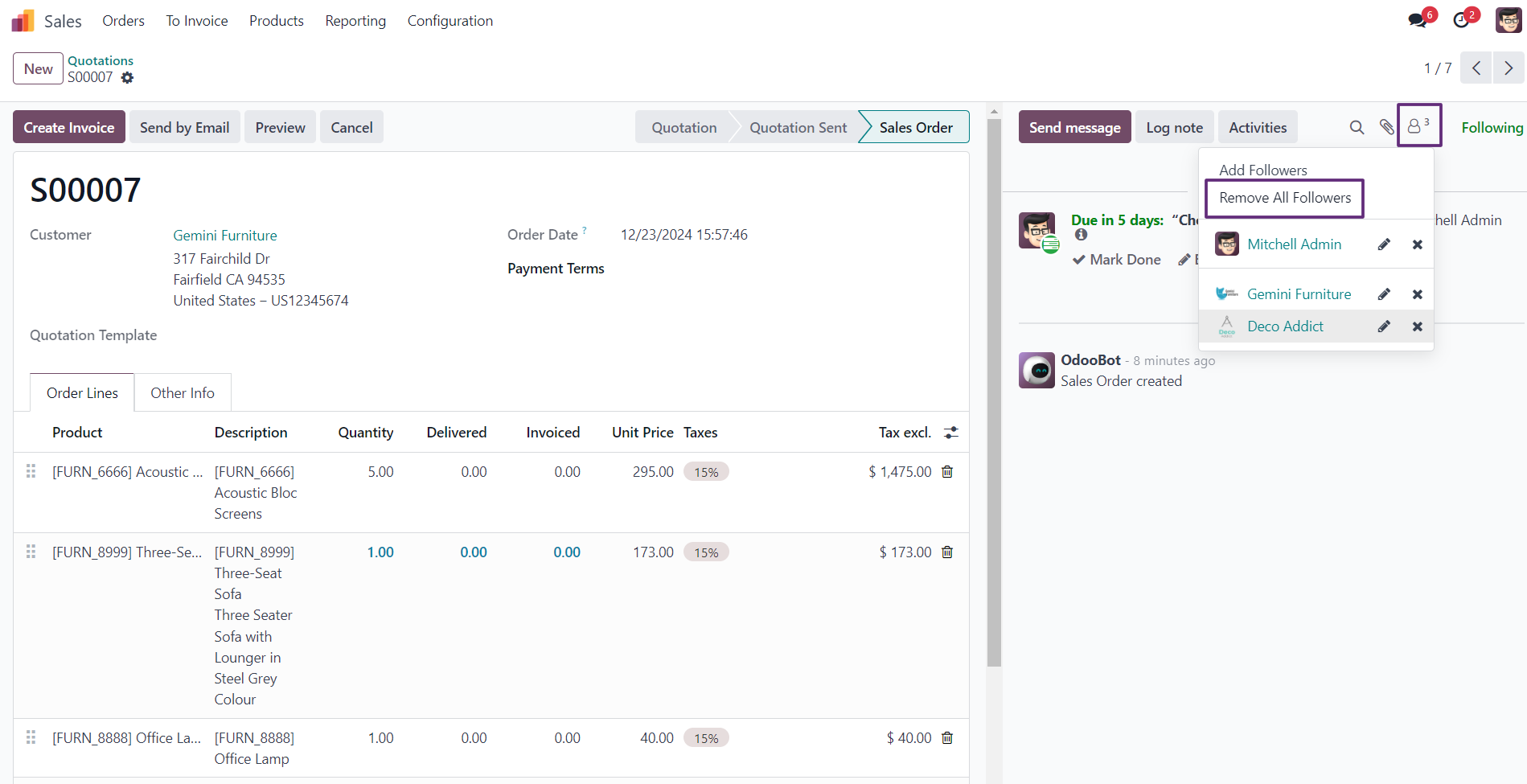Open the conversations messages icon
Image resolution: width=1527 pixels, height=784 pixels.
pyautogui.click(x=1418, y=21)
